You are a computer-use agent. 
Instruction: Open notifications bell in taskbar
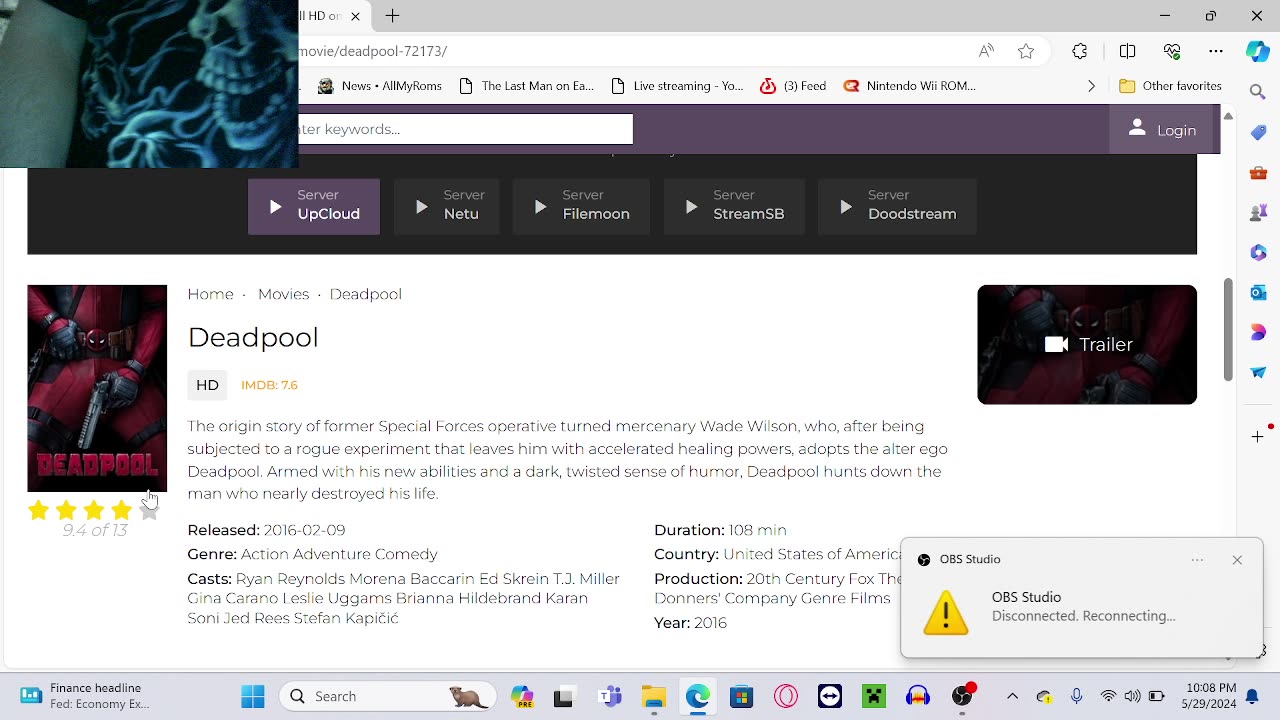pyautogui.click(x=1252, y=696)
